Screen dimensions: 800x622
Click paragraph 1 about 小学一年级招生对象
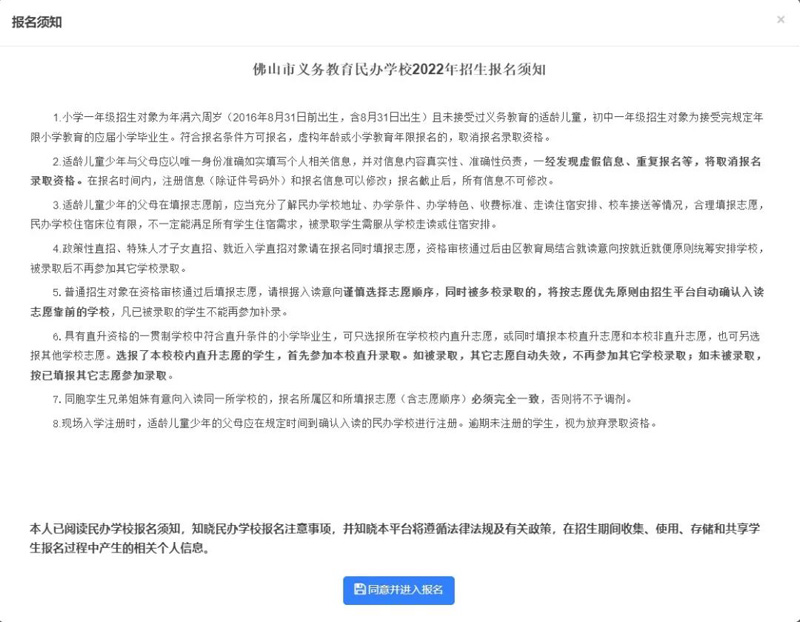pos(400,126)
